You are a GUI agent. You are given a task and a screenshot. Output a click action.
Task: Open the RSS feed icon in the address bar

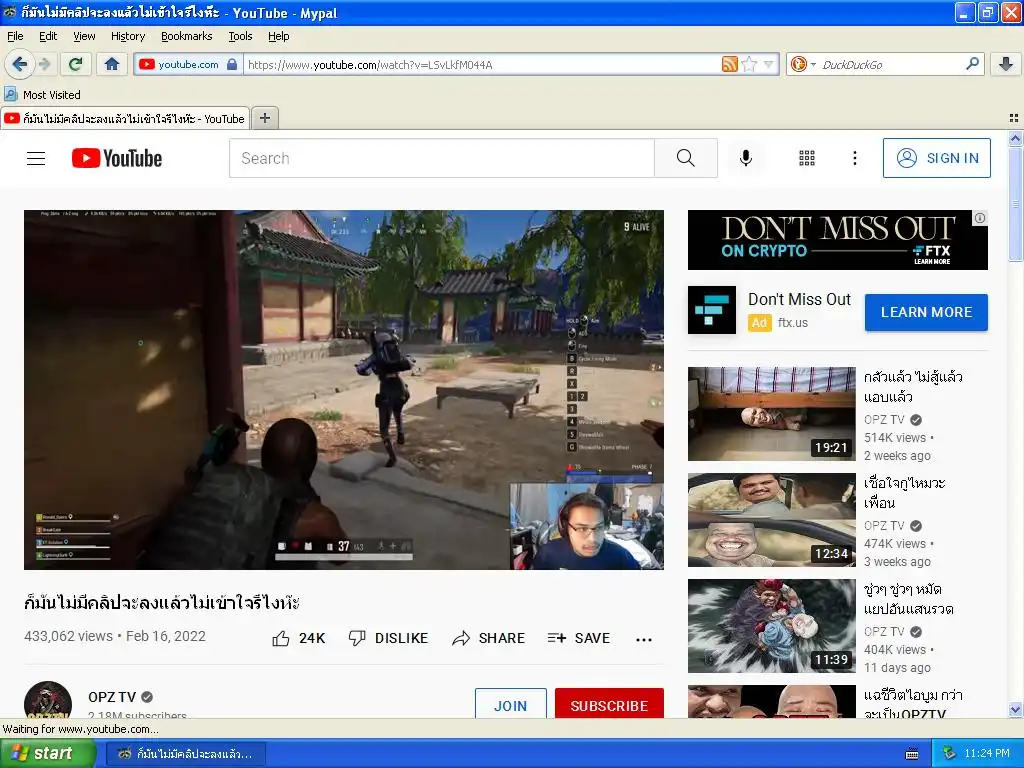tap(729, 64)
